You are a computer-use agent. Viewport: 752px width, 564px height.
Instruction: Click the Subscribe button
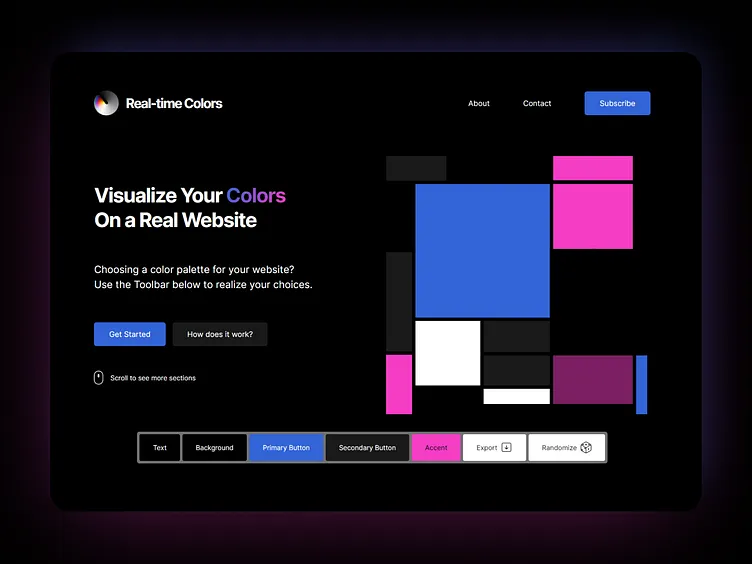tap(617, 103)
